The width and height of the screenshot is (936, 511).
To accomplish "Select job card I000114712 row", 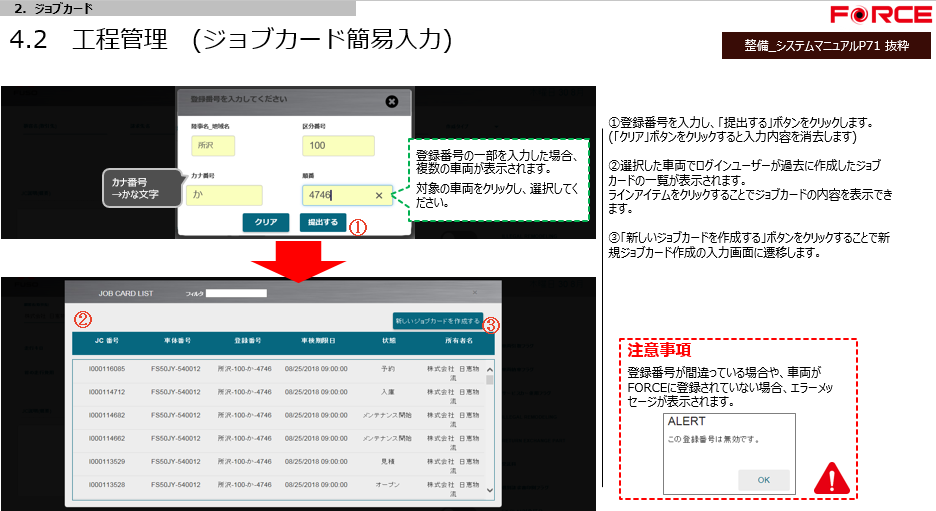I will tap(278, 392).
